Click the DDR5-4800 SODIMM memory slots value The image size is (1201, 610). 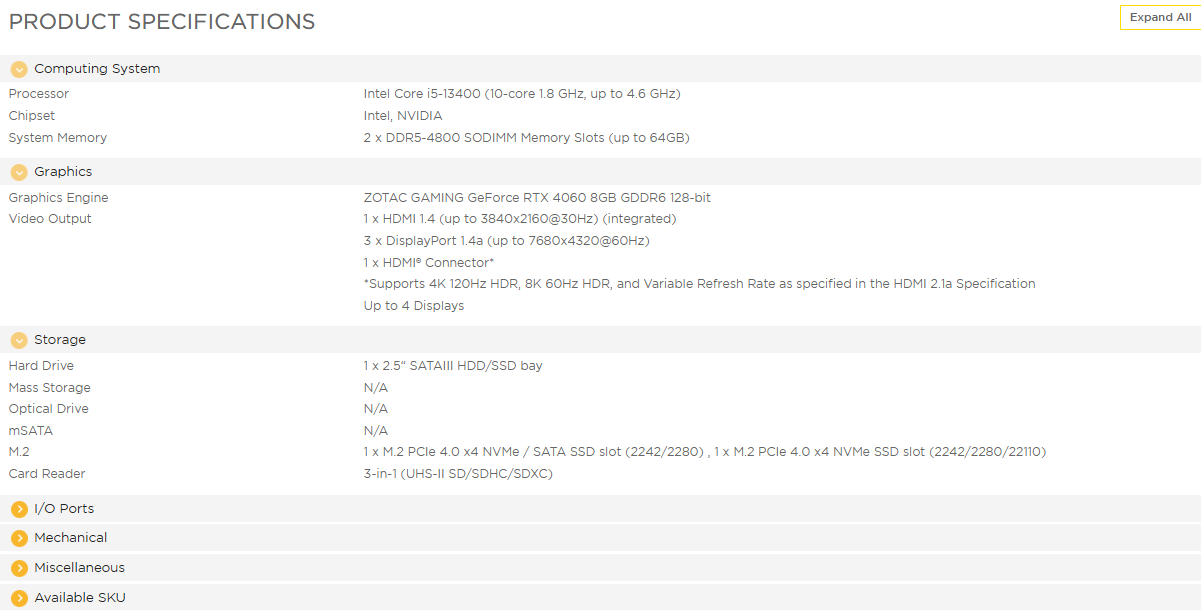(526, 138)
